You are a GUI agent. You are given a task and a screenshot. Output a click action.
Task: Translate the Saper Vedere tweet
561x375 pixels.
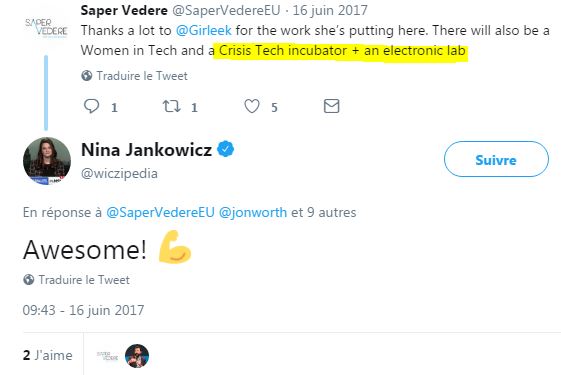[142, 76]
